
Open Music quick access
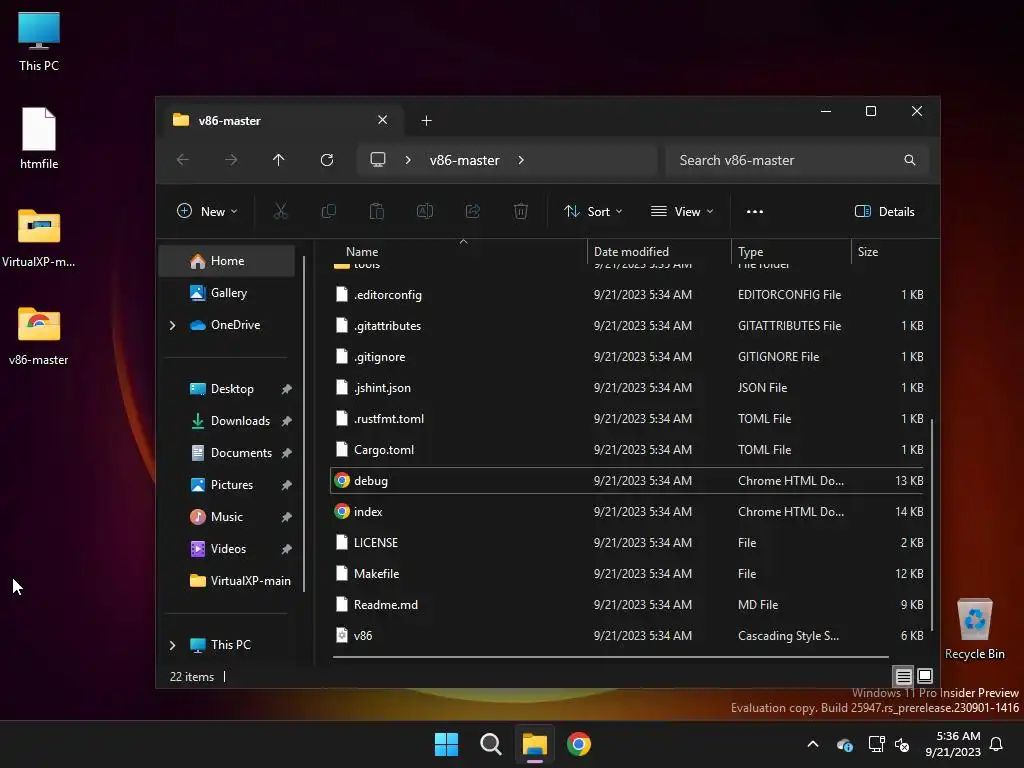click(x=227, y=517)
